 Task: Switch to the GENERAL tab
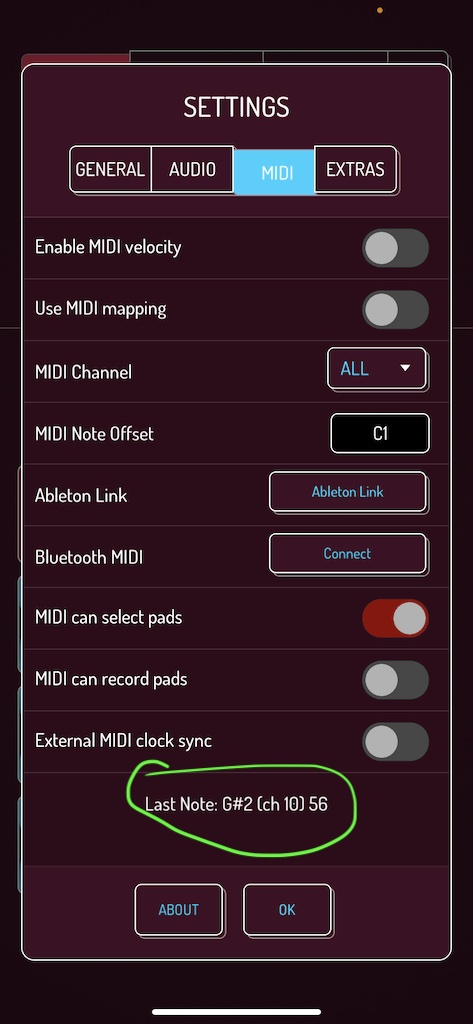pos(110,170)
